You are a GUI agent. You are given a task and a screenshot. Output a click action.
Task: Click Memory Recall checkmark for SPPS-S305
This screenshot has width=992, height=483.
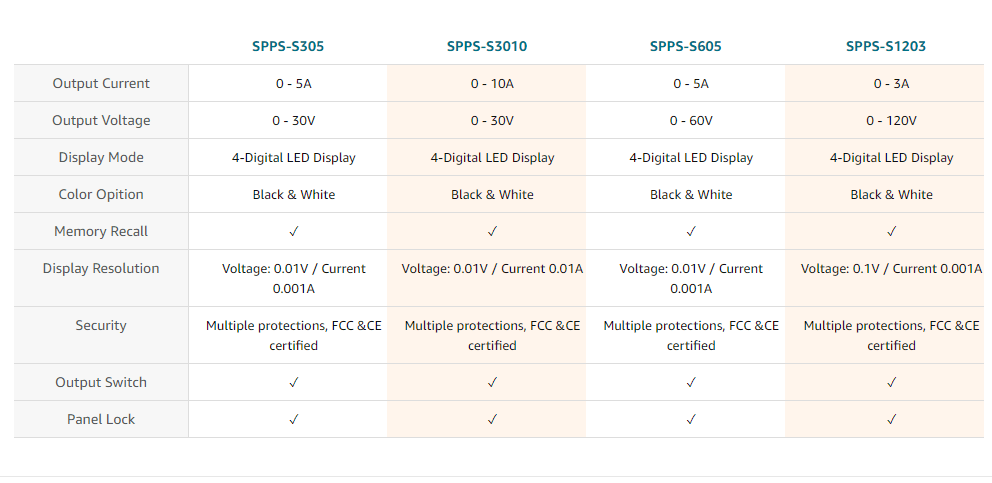(x=294, y=231)
